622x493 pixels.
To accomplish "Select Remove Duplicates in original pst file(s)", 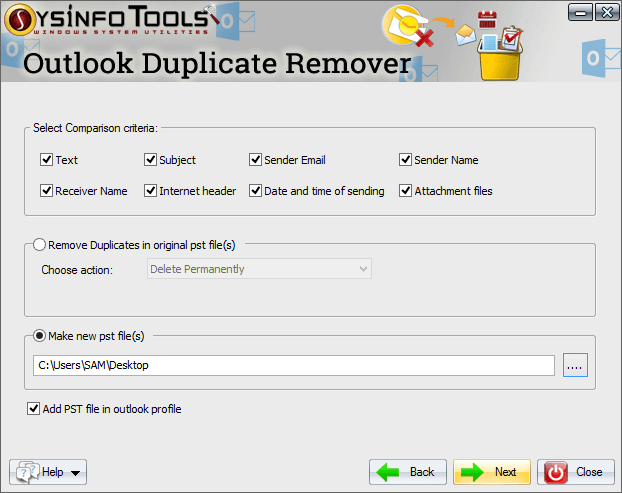I will (x=39, y=245).
